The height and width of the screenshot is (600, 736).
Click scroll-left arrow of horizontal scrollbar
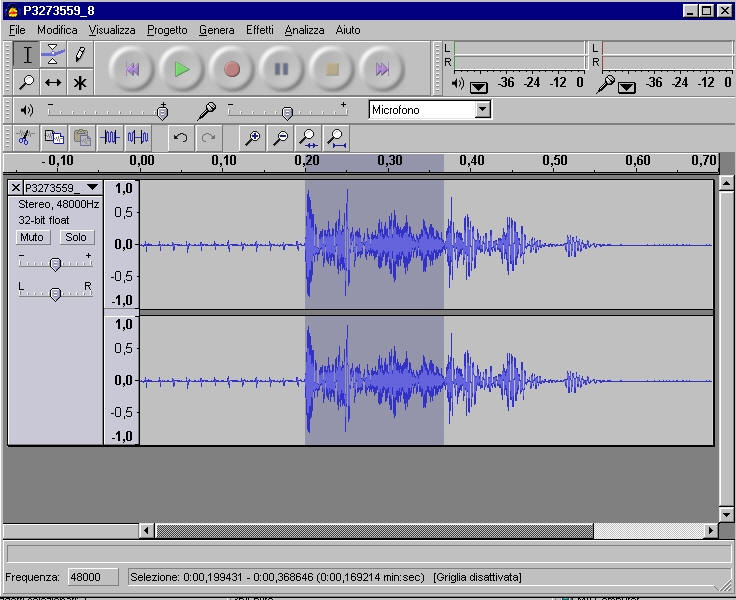[146, 531]
